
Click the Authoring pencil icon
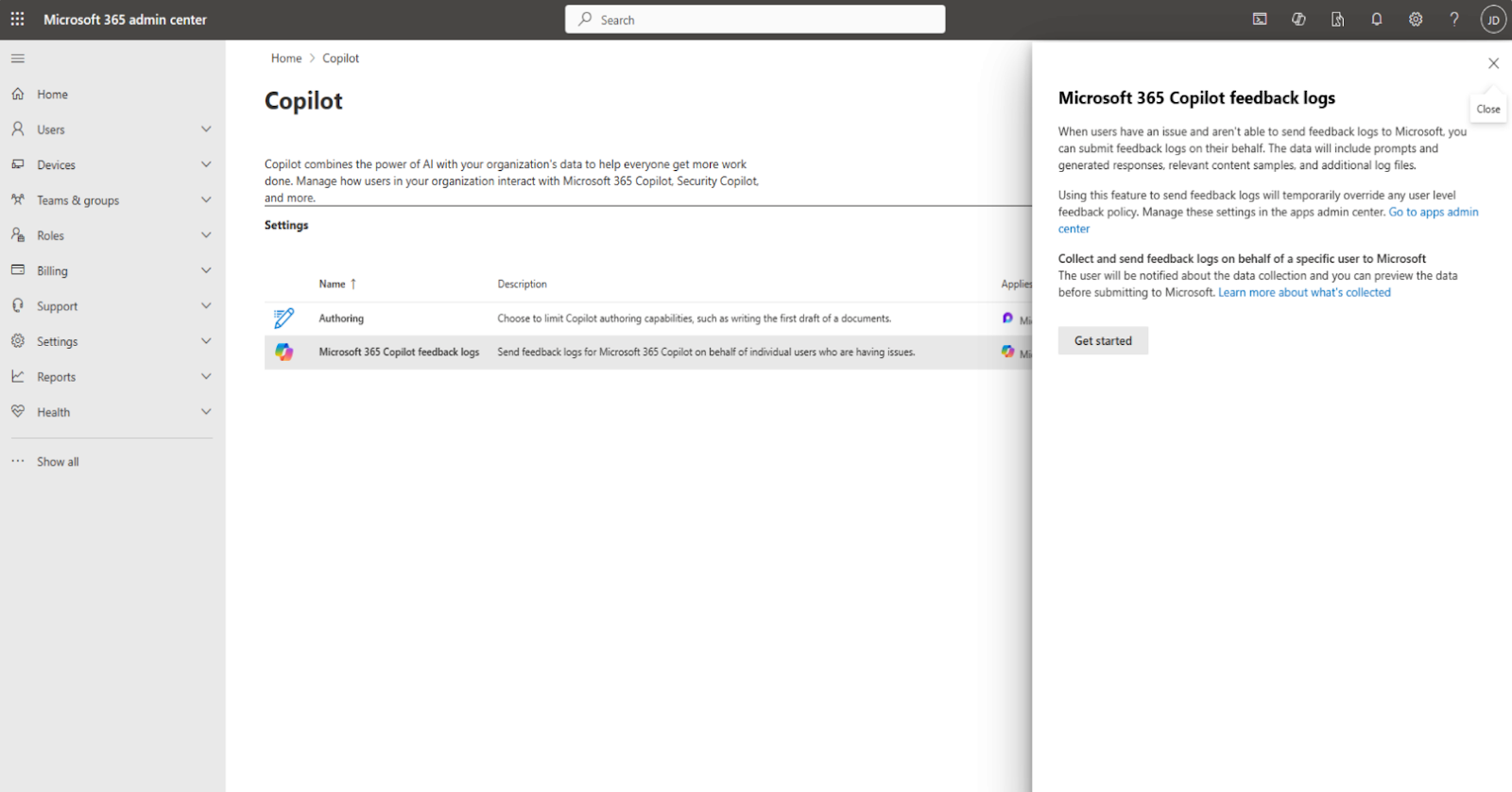(284, 319)
